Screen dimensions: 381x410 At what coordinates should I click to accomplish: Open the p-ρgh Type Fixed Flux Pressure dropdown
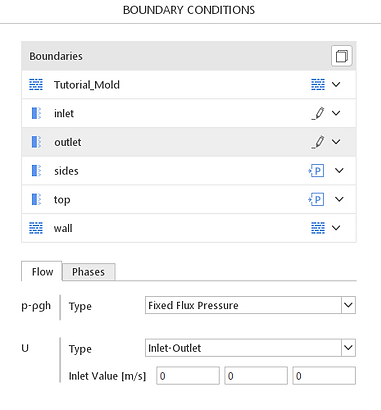tap(250, 305)
